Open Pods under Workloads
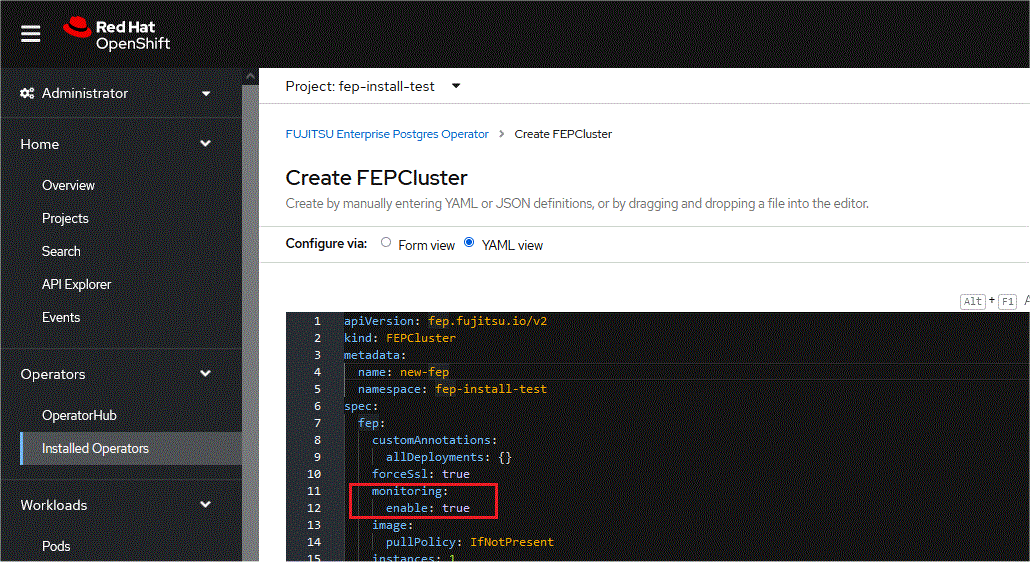 coord(56,546)
